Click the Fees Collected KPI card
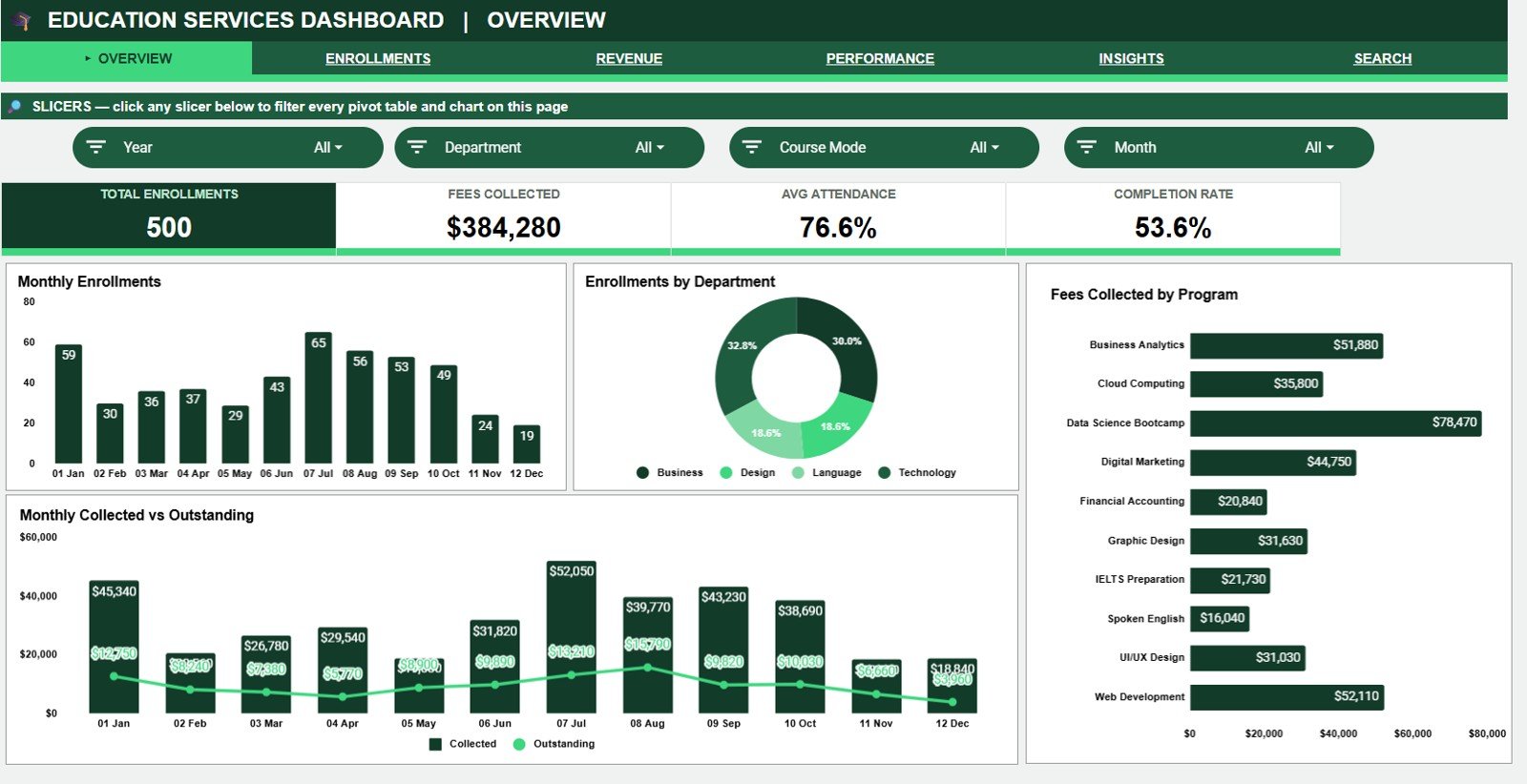The image size is (1527, 784). point(504,217)
